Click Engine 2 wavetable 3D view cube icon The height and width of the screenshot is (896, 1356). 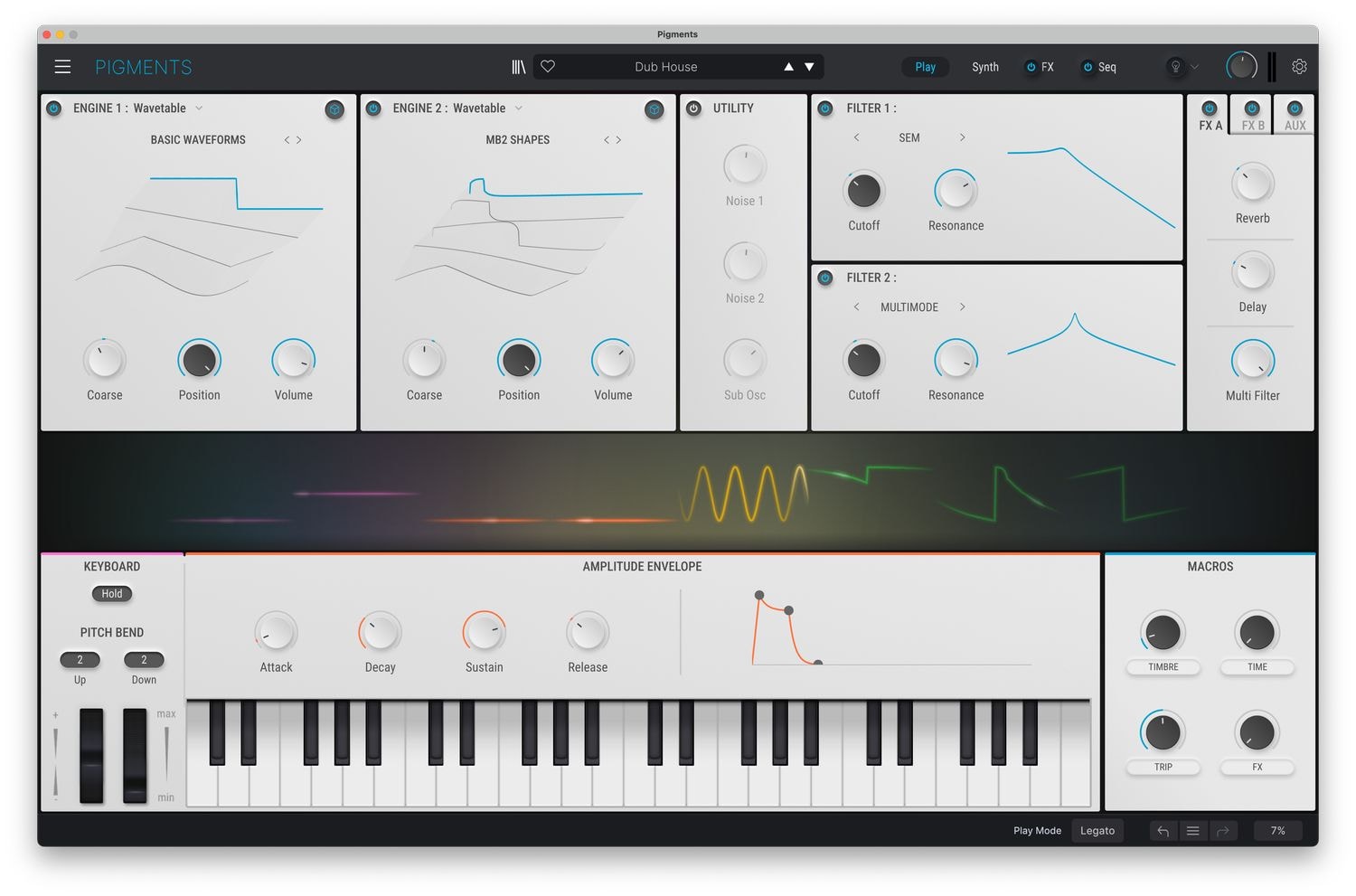pos(654,109)
